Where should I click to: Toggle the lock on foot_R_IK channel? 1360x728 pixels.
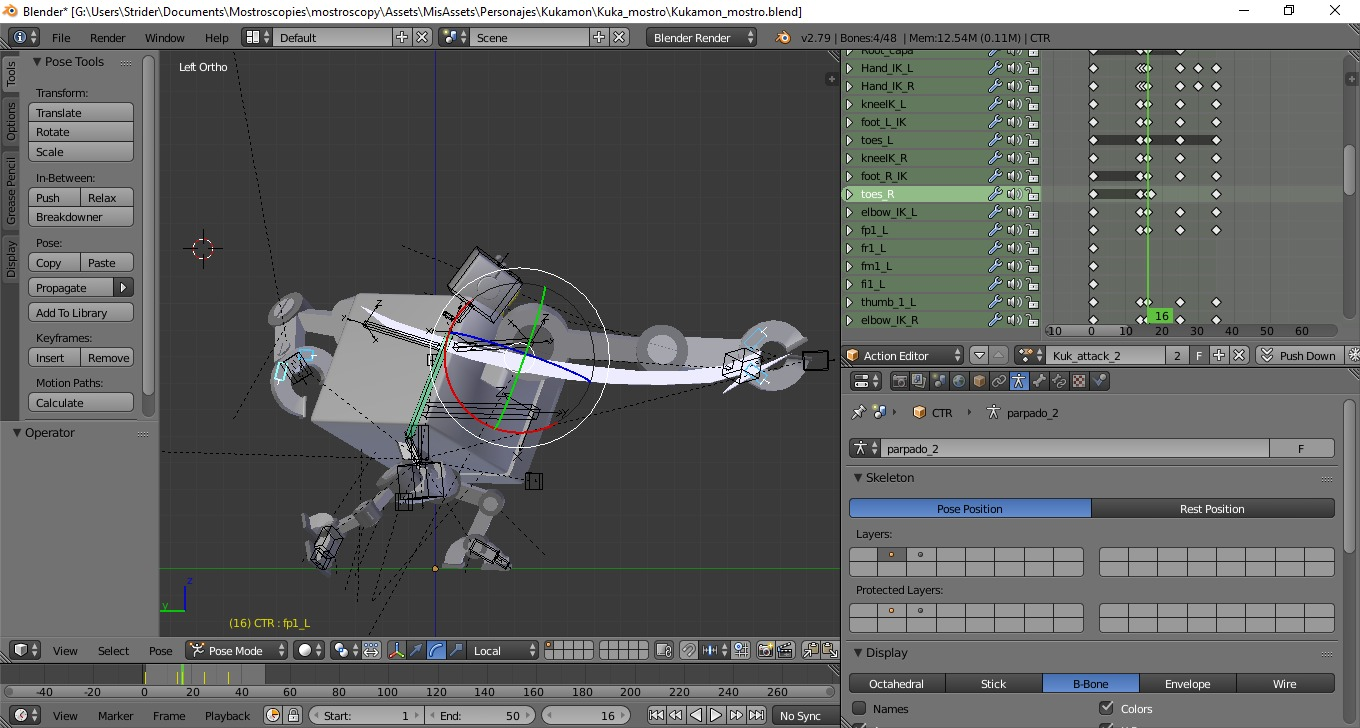tap(1032, 176)
